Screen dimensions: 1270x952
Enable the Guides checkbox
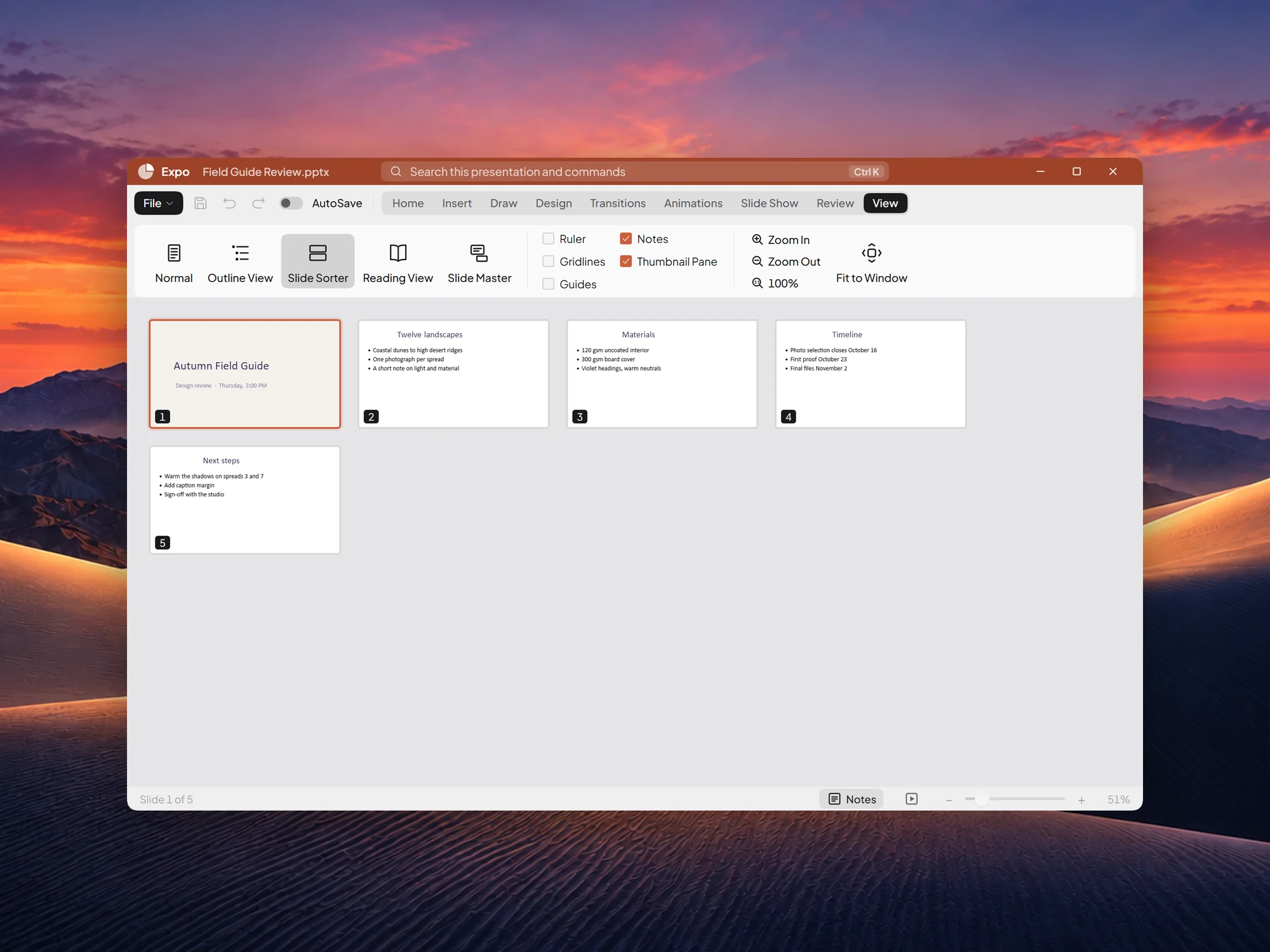(548, 284)
